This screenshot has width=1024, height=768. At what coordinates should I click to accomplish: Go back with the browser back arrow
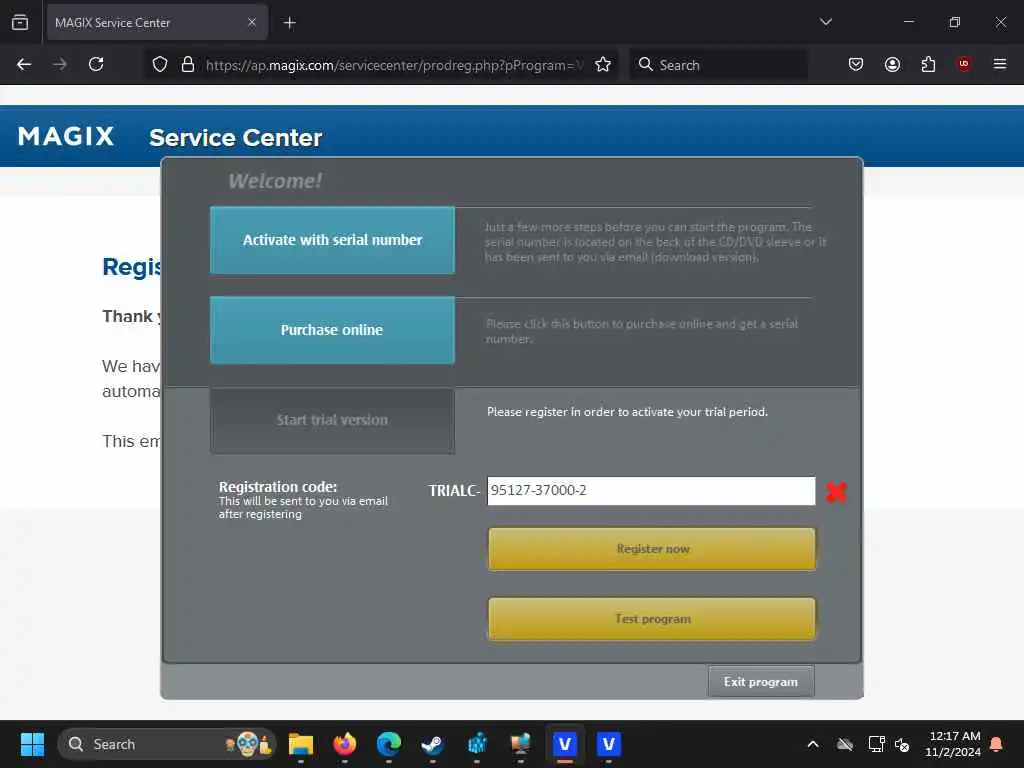tap(24, 64)
